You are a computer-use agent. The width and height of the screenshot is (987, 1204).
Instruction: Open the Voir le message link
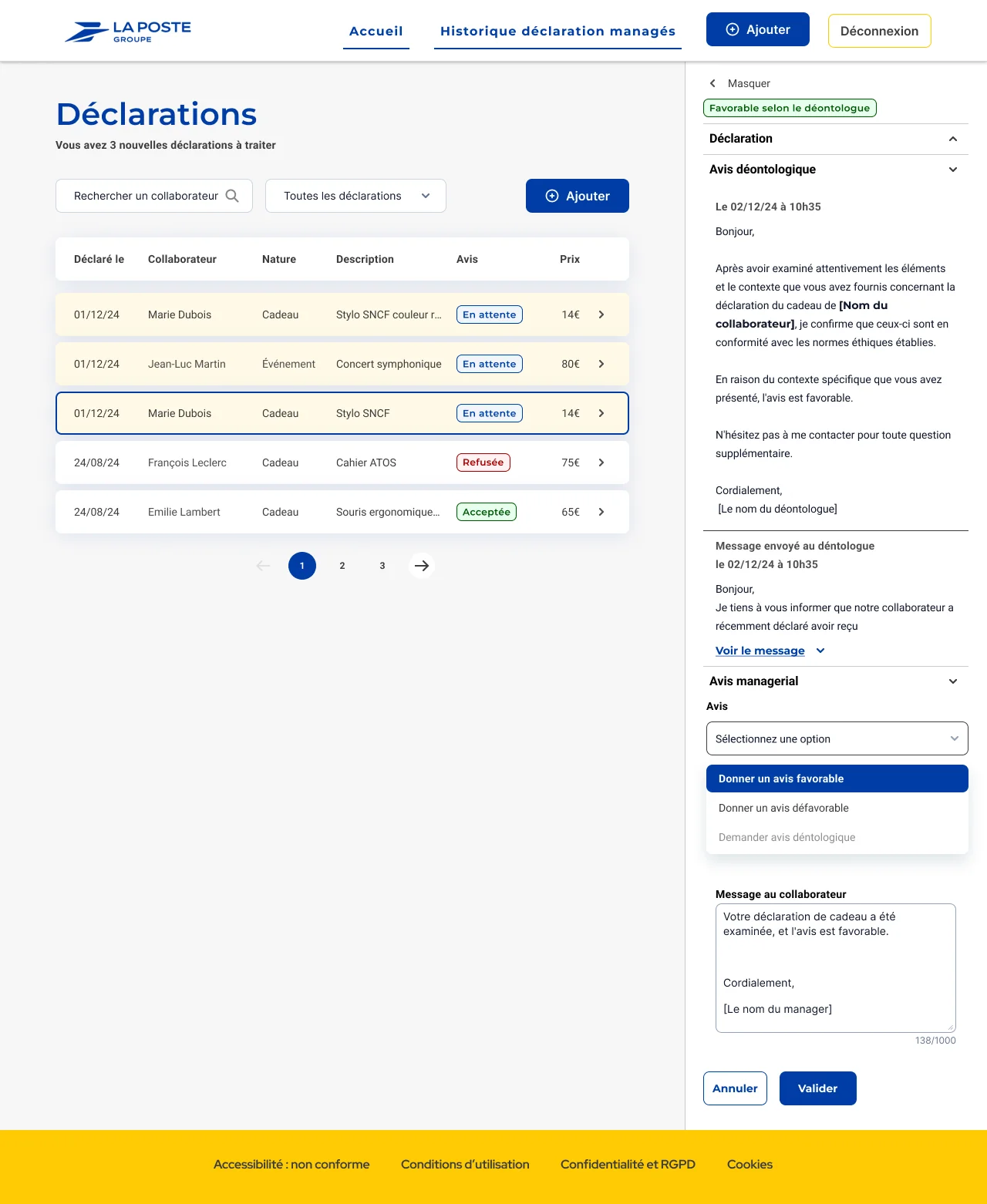tap(760, 651)
